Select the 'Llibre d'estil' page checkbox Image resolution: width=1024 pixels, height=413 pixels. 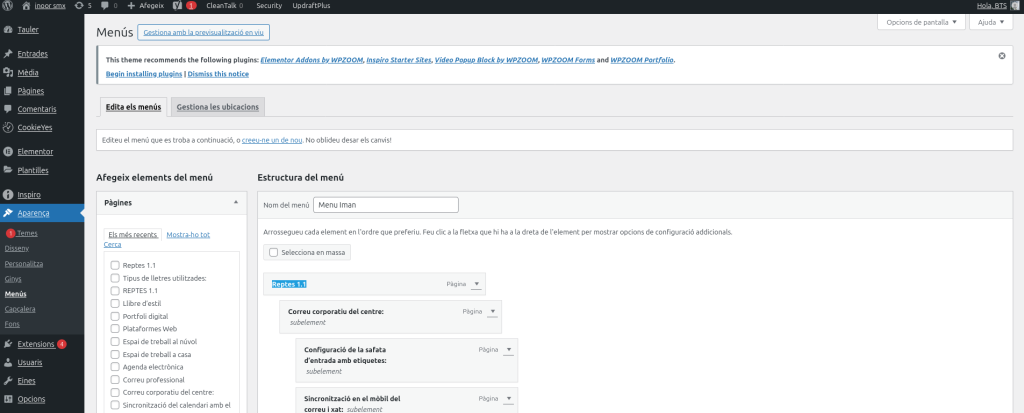point(115,303)
